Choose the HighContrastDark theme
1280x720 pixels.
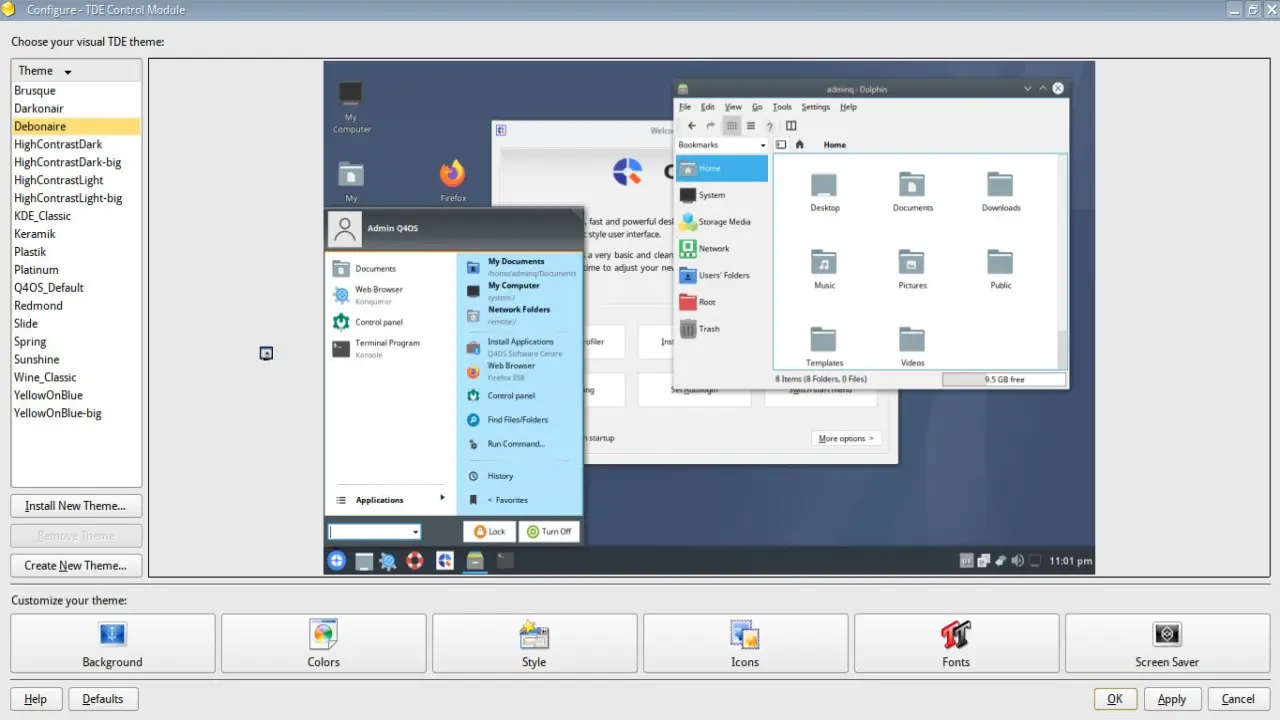pos(76,145)
